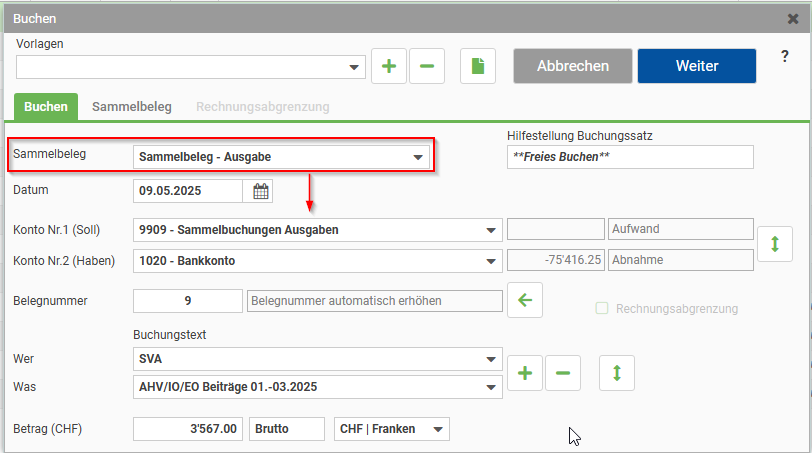
Task: Click the question mark help icon
Action: 785,58
